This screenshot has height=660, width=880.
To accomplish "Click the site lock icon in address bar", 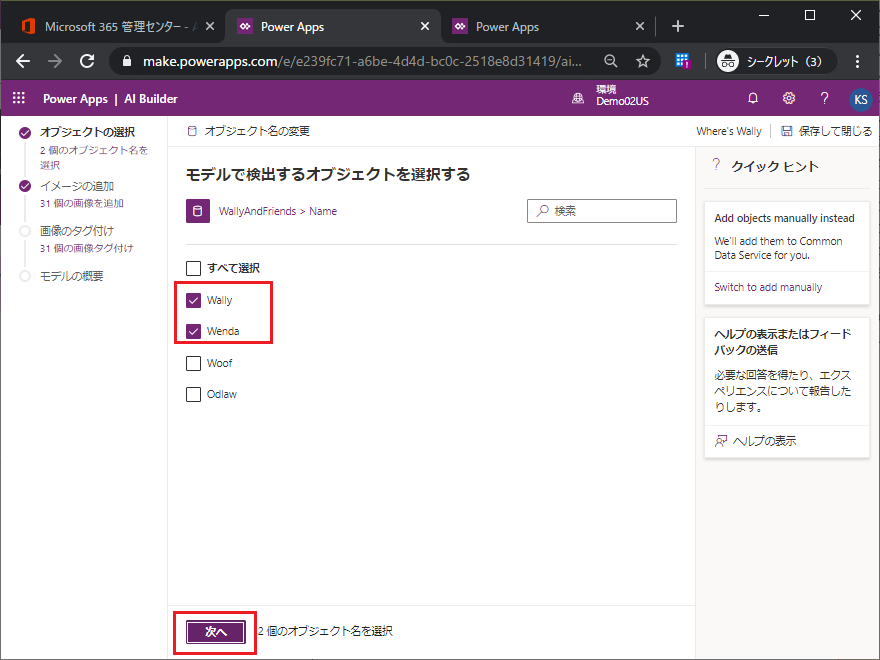I will tap(127, 61).
